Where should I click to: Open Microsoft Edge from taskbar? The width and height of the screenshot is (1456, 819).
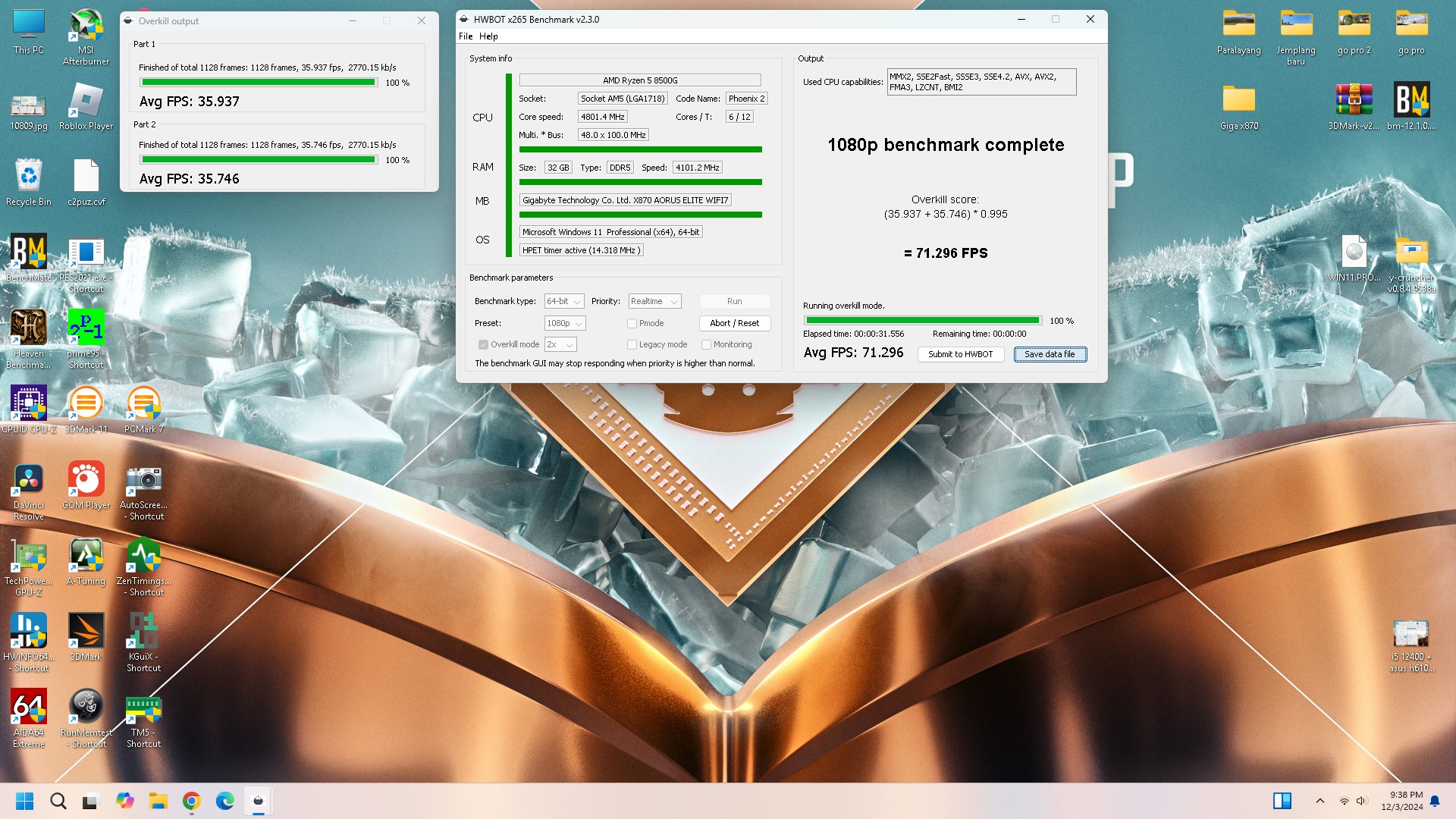pyautogui.click(x=224, y=801)
